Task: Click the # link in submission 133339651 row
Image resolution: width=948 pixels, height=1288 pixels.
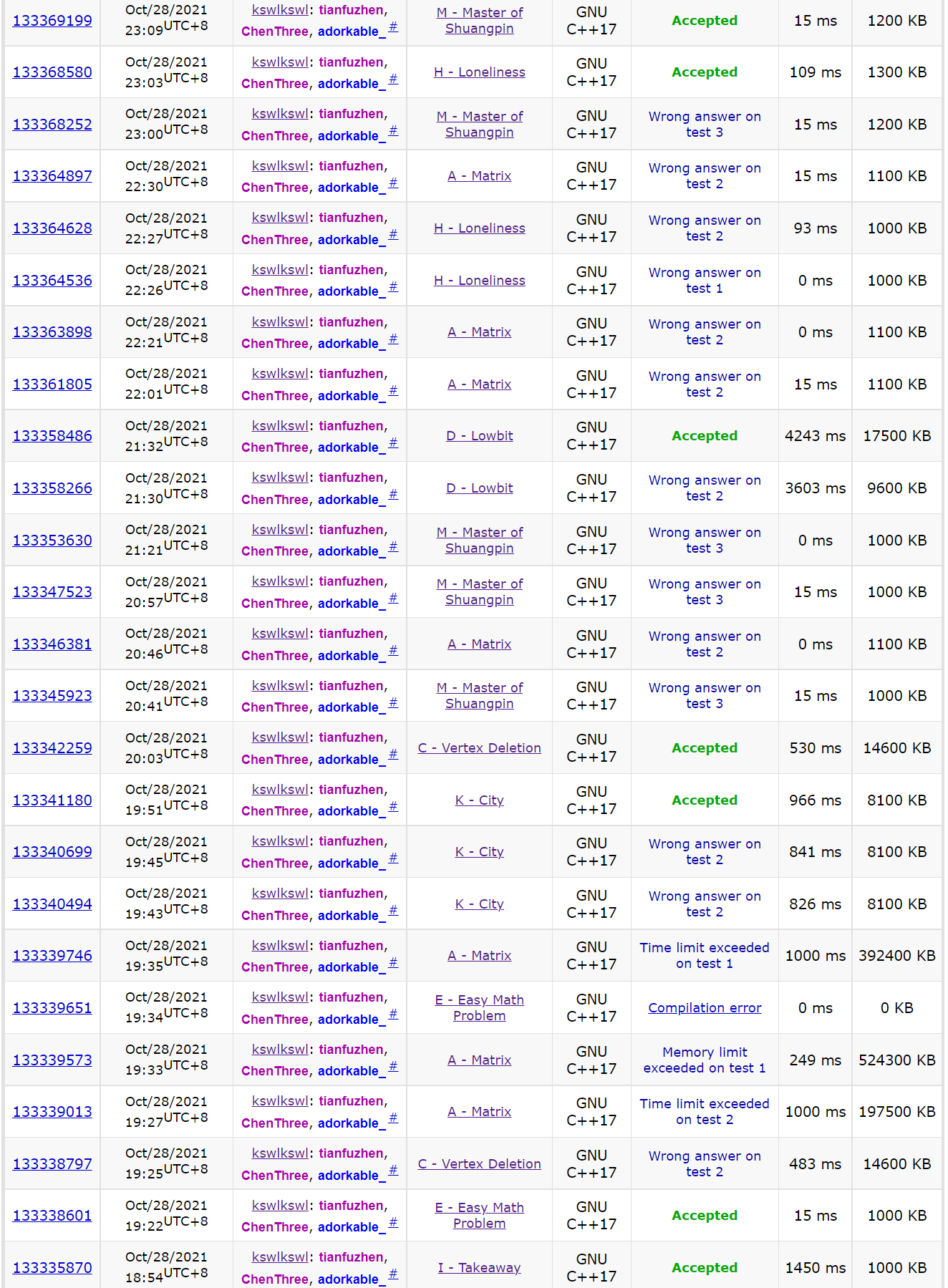Action: coord(393,1015)
